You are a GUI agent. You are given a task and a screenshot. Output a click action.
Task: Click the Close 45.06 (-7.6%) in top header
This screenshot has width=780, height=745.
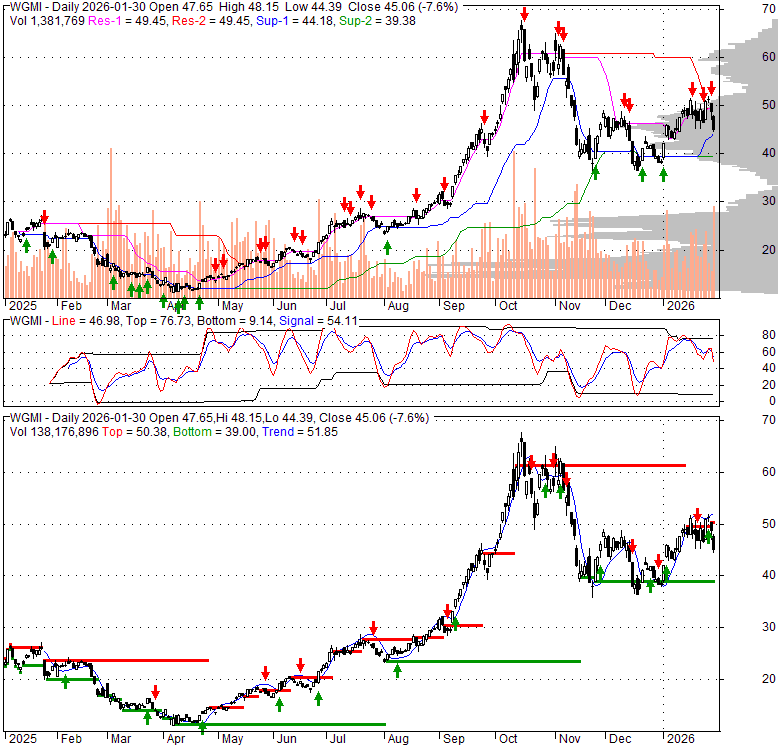click(x=403, y=7)
